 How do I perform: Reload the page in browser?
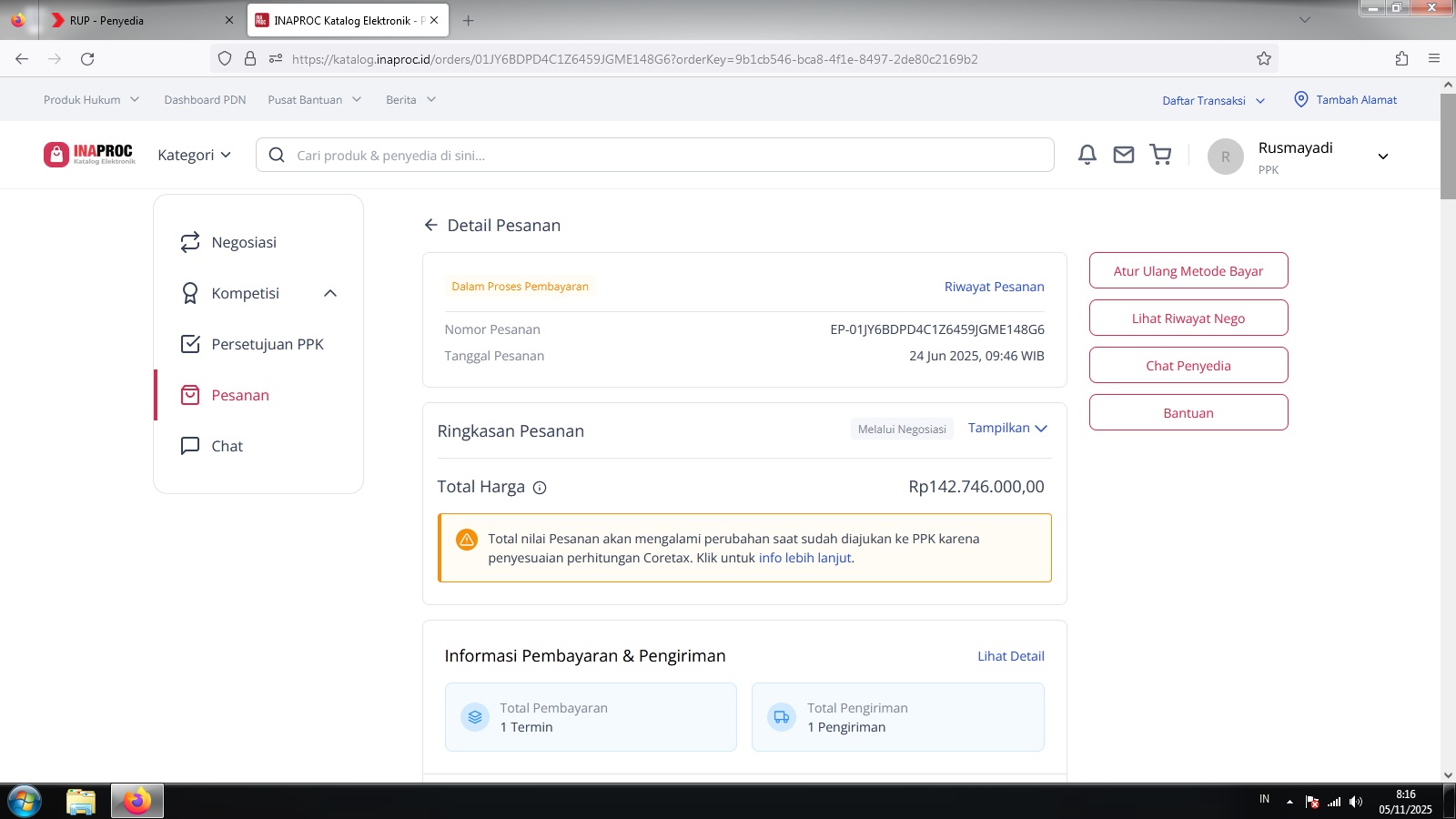click(x=87, y=59)
